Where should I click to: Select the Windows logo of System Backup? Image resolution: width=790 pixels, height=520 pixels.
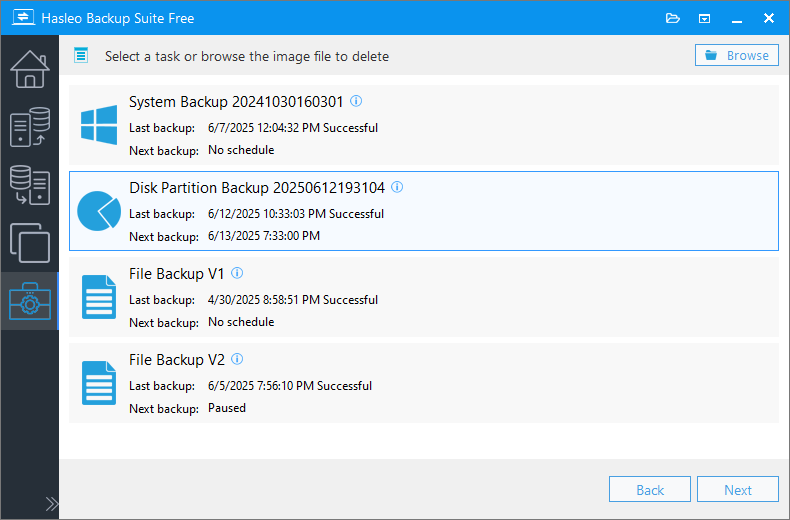(x=99, y=124)
